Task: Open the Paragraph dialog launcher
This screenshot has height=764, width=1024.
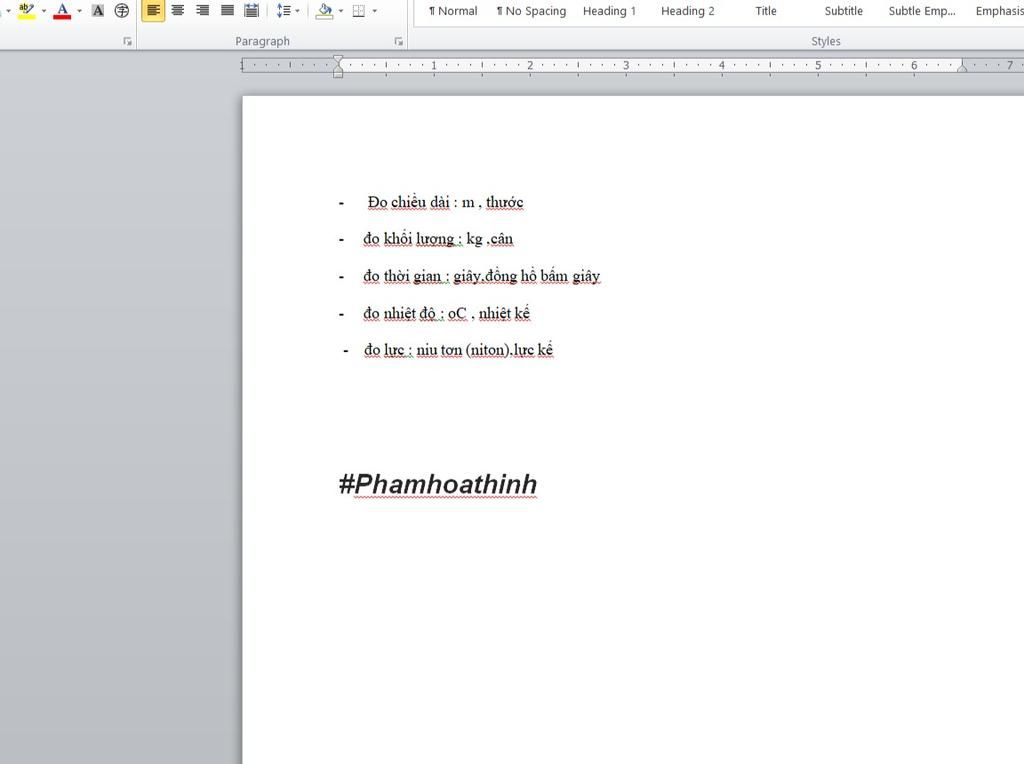Action: pyautogui.click(x=399, y=42)
